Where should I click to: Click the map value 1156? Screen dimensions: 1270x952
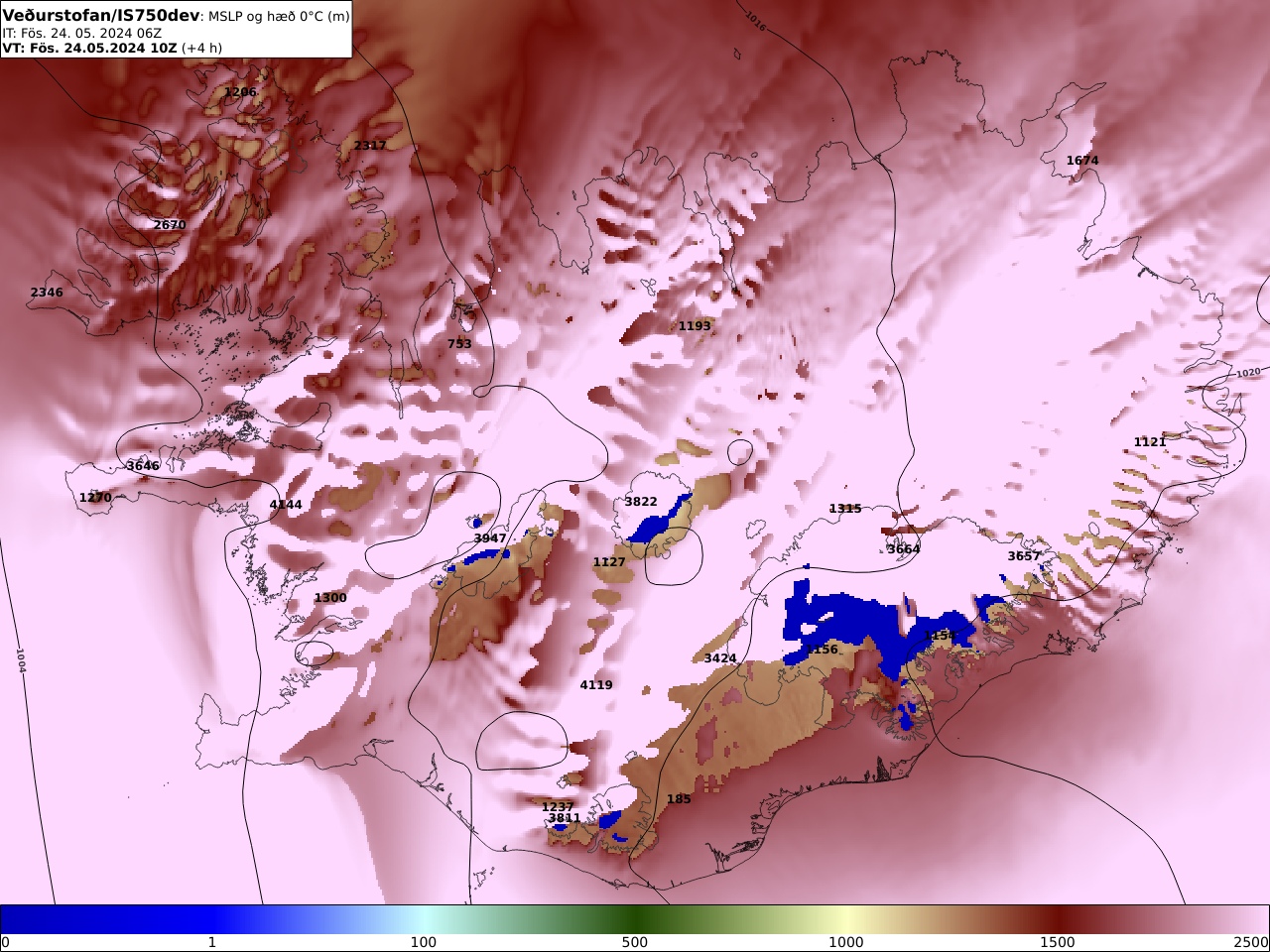pyautogui.click(x=822, y=650)
